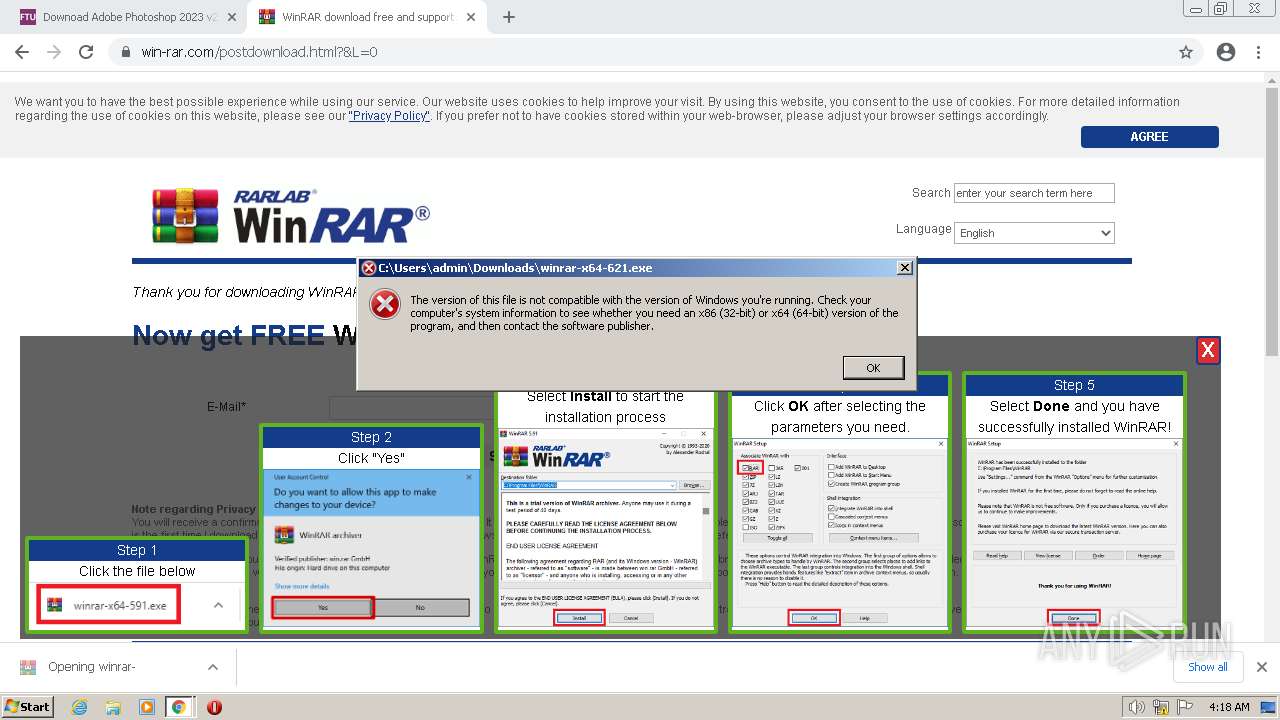
Task: Expand options for the Opening winrar- download
Action: 212,667
